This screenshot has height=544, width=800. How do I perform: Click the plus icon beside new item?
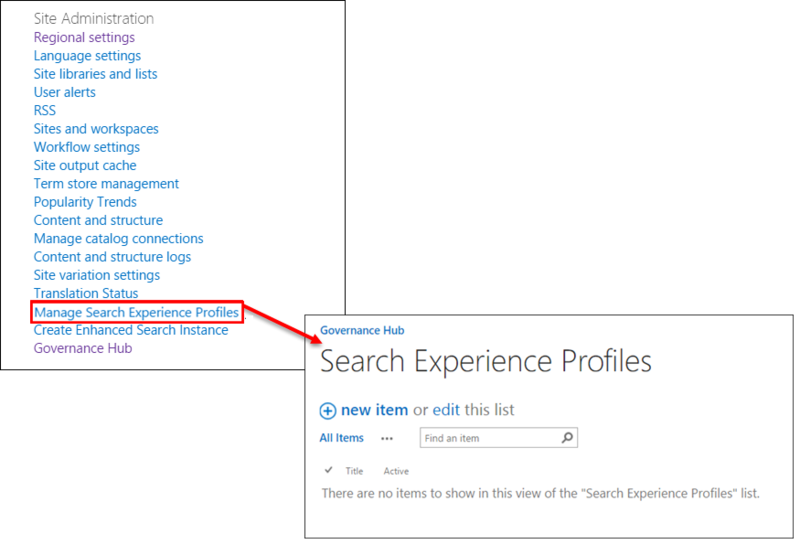pos(328,410)
